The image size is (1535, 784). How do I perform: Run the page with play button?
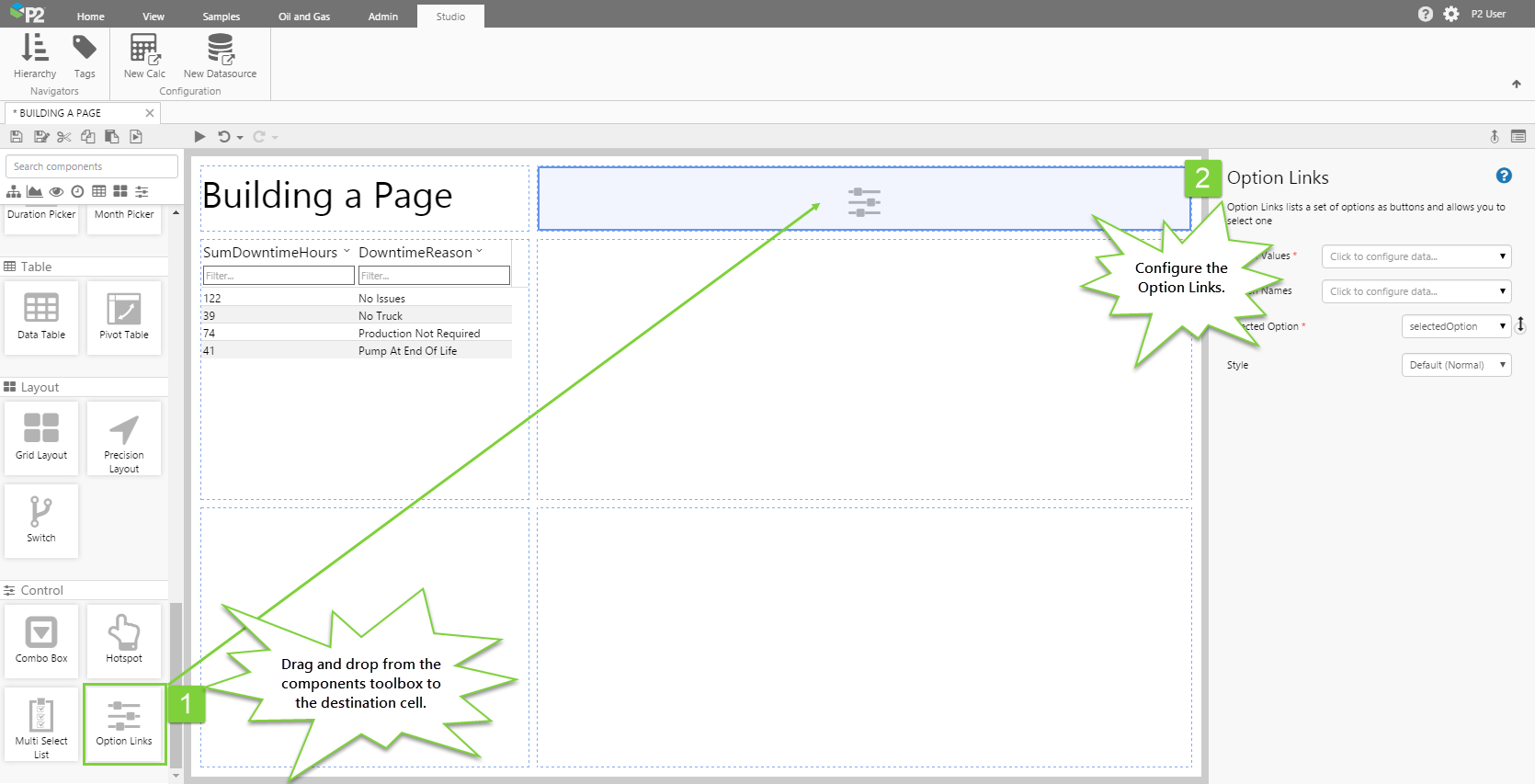199,137
